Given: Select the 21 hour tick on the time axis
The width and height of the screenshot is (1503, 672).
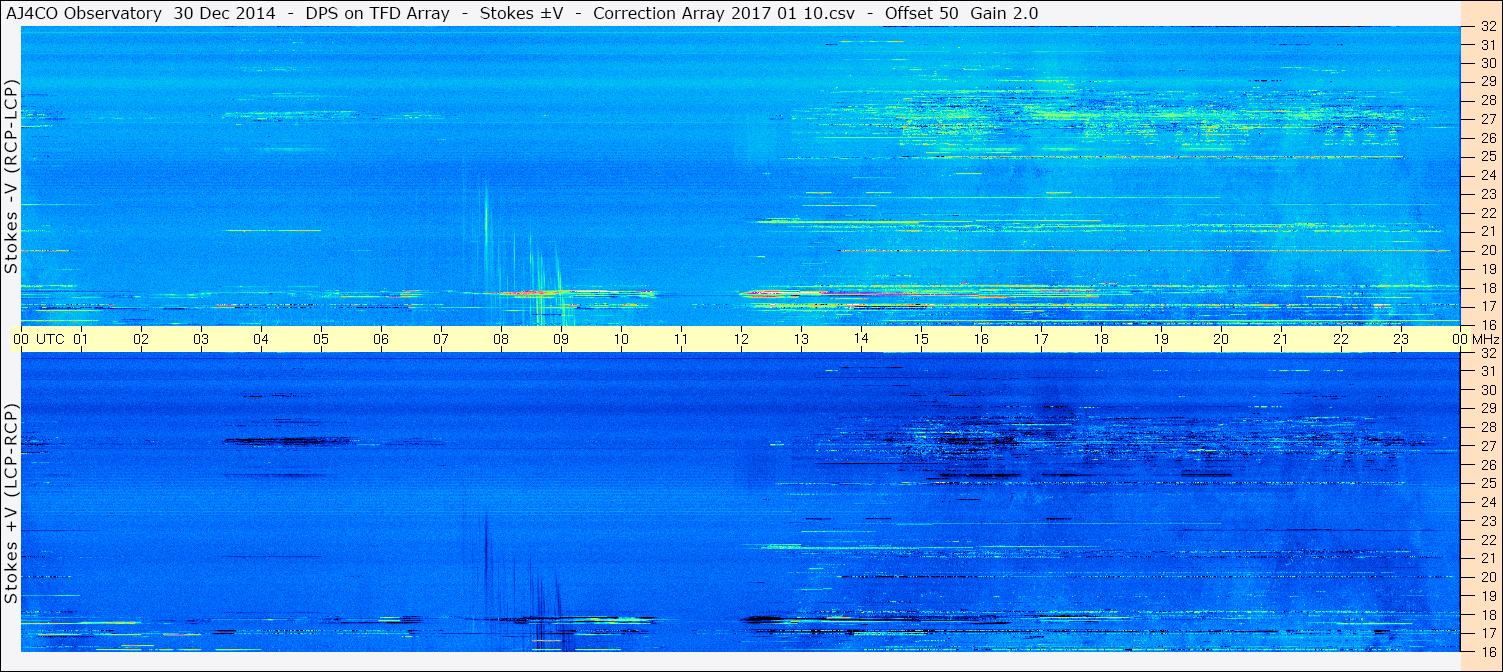Looking at the screenshot, I should click(x=1281, y=339).
